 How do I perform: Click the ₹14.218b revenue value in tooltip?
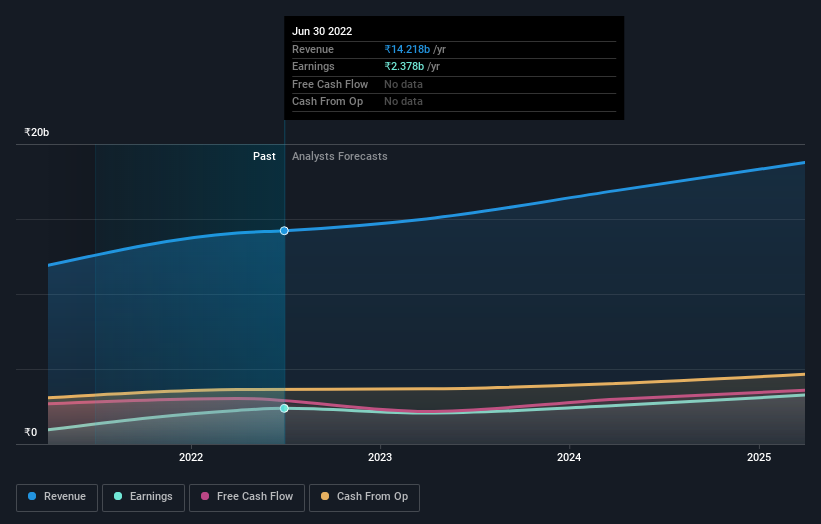pyautogui.click(x=407, y=49)
